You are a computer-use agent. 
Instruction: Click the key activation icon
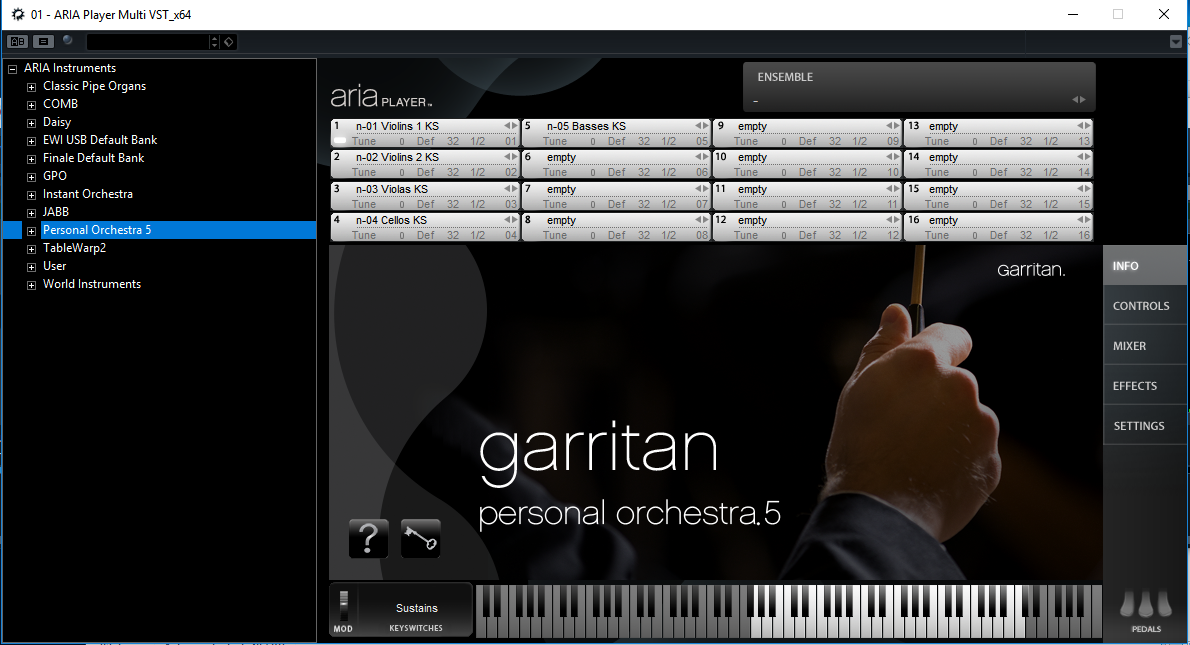[x=420, y=539]
